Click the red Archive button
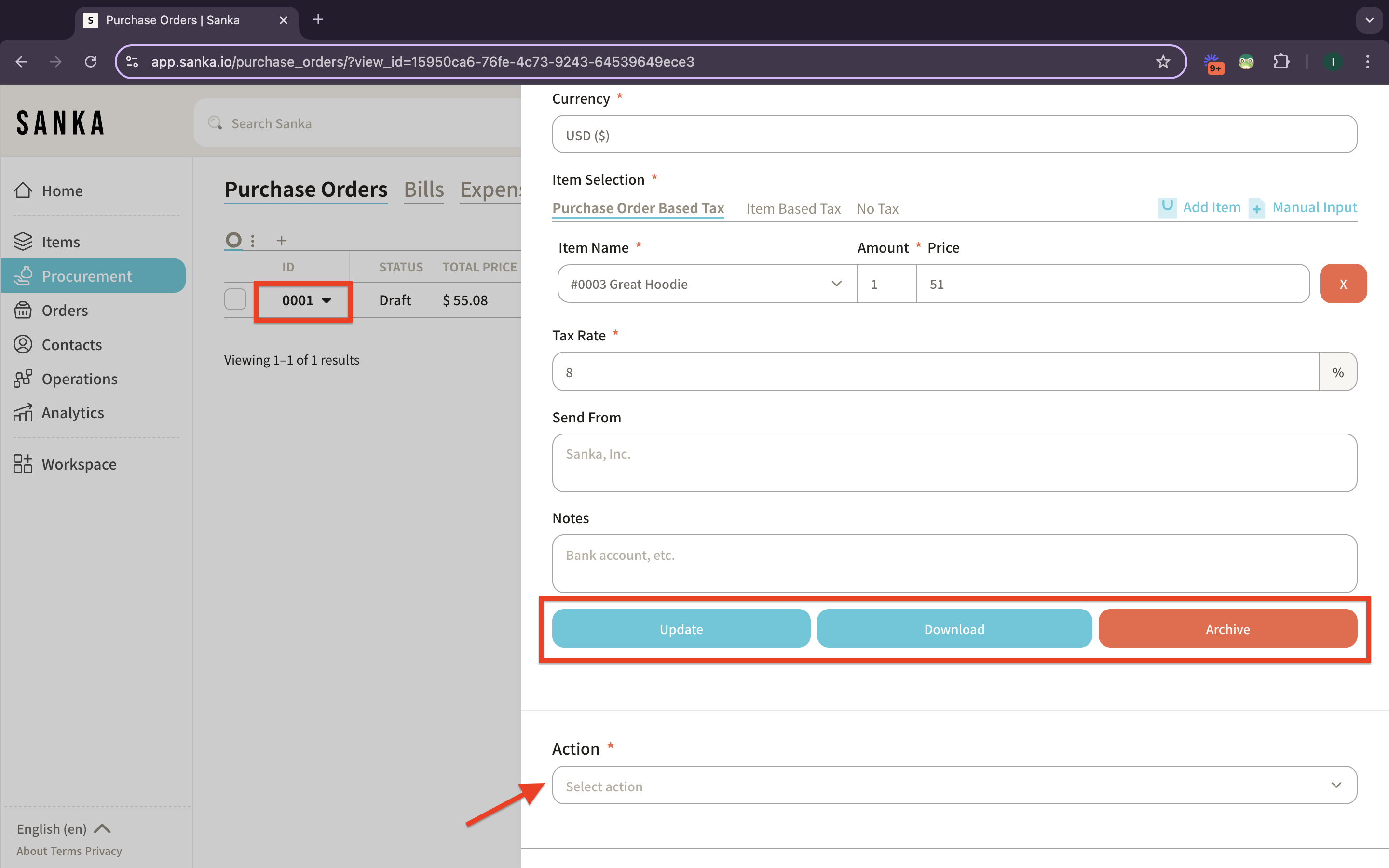Image resolution: width=1389 pixels, height=868 pixels. 1227,629
